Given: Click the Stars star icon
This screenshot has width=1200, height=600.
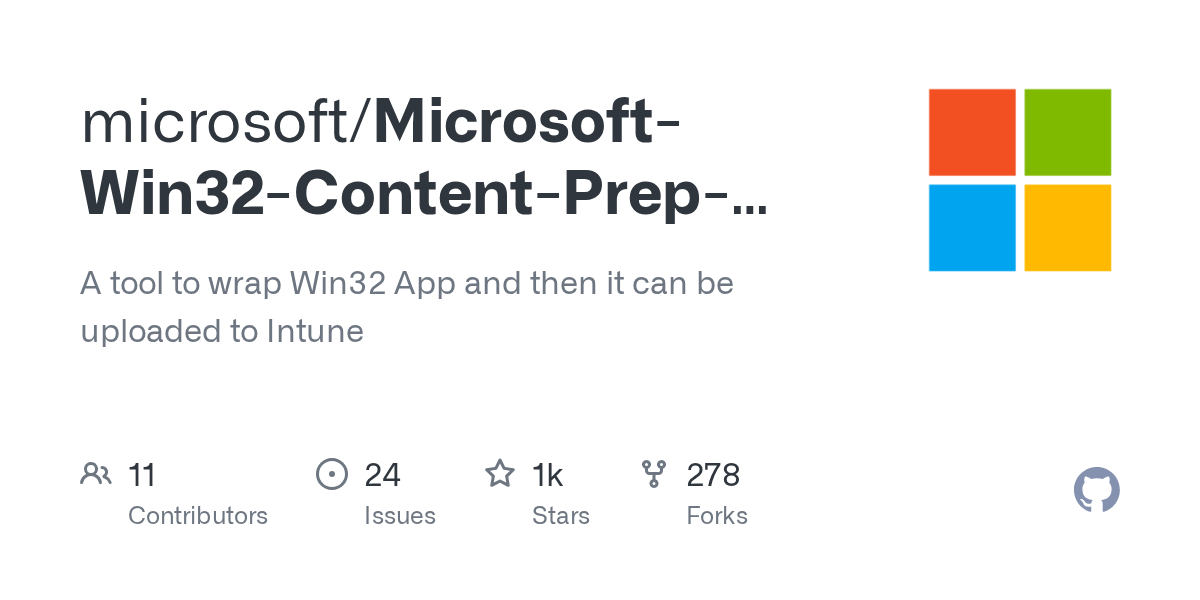Looking at the screenshot, I should click(x=499, y=474).
